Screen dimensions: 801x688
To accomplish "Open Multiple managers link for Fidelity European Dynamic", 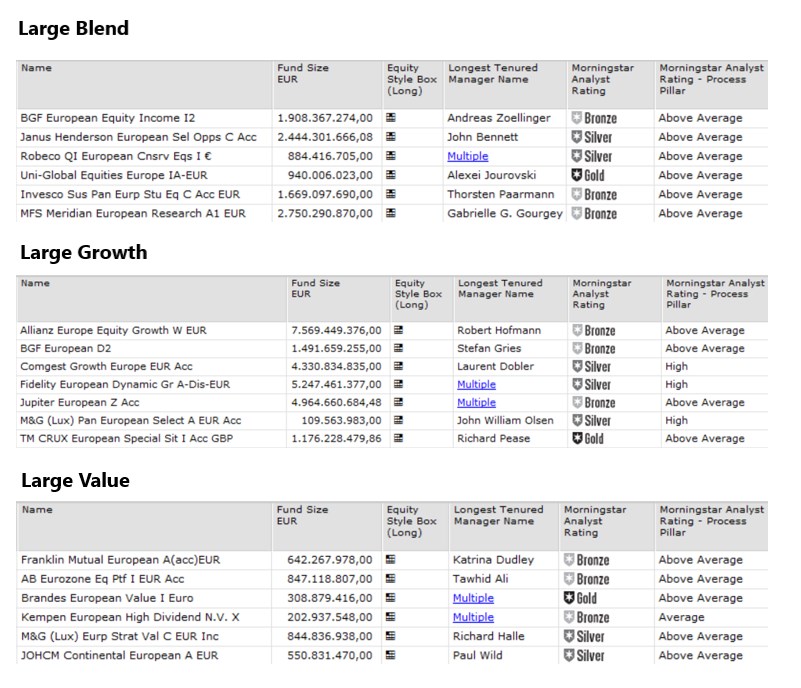I will coord(476,385).
